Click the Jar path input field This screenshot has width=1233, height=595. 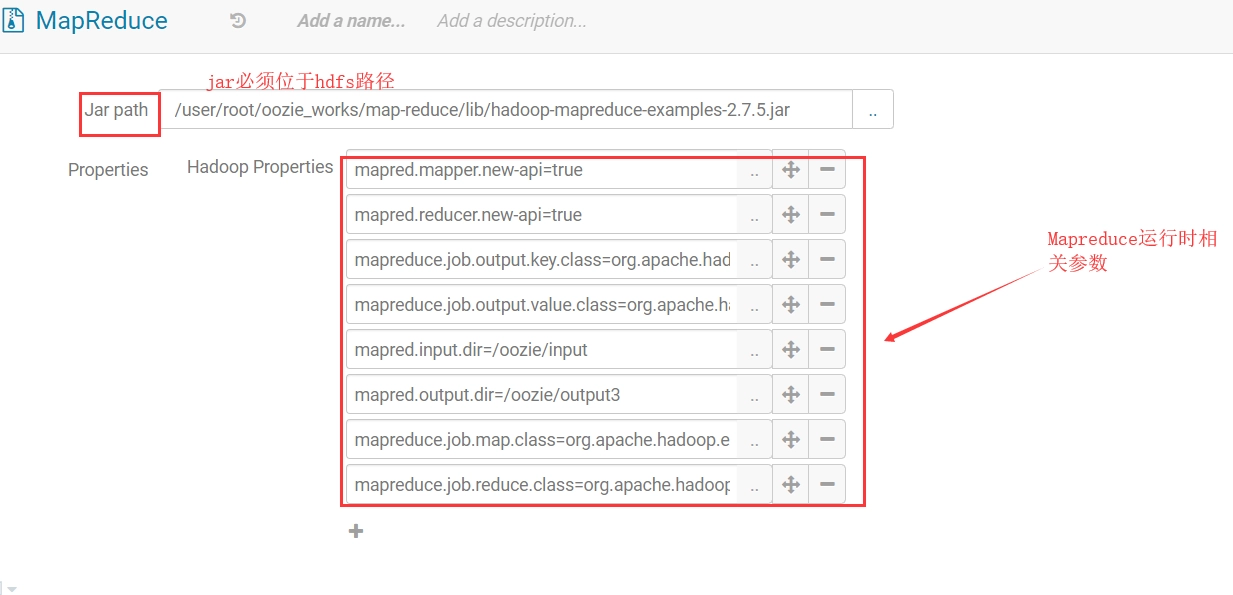[508, 109]
